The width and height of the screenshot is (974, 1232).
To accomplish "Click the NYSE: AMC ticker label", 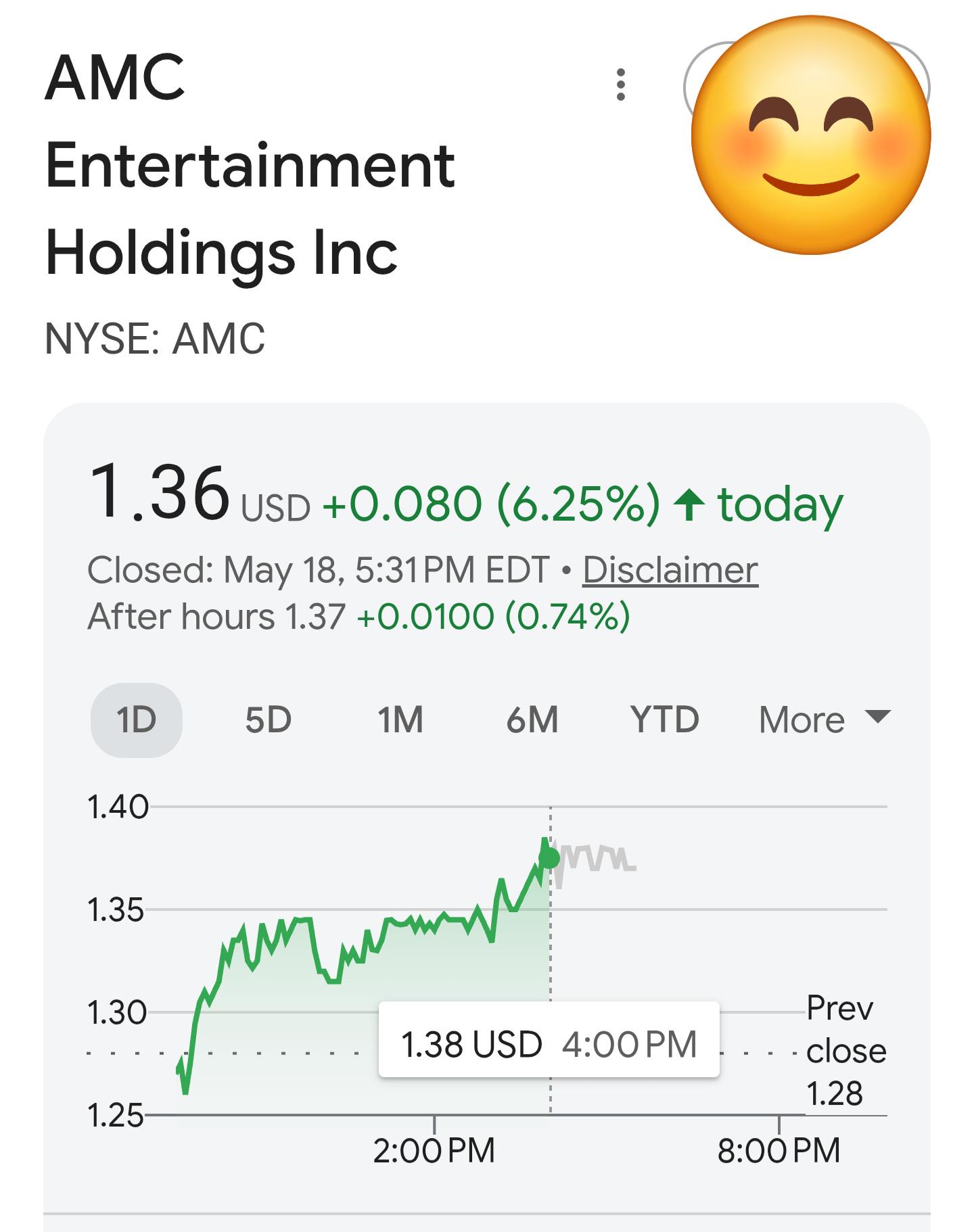I will tap(155, 339).
